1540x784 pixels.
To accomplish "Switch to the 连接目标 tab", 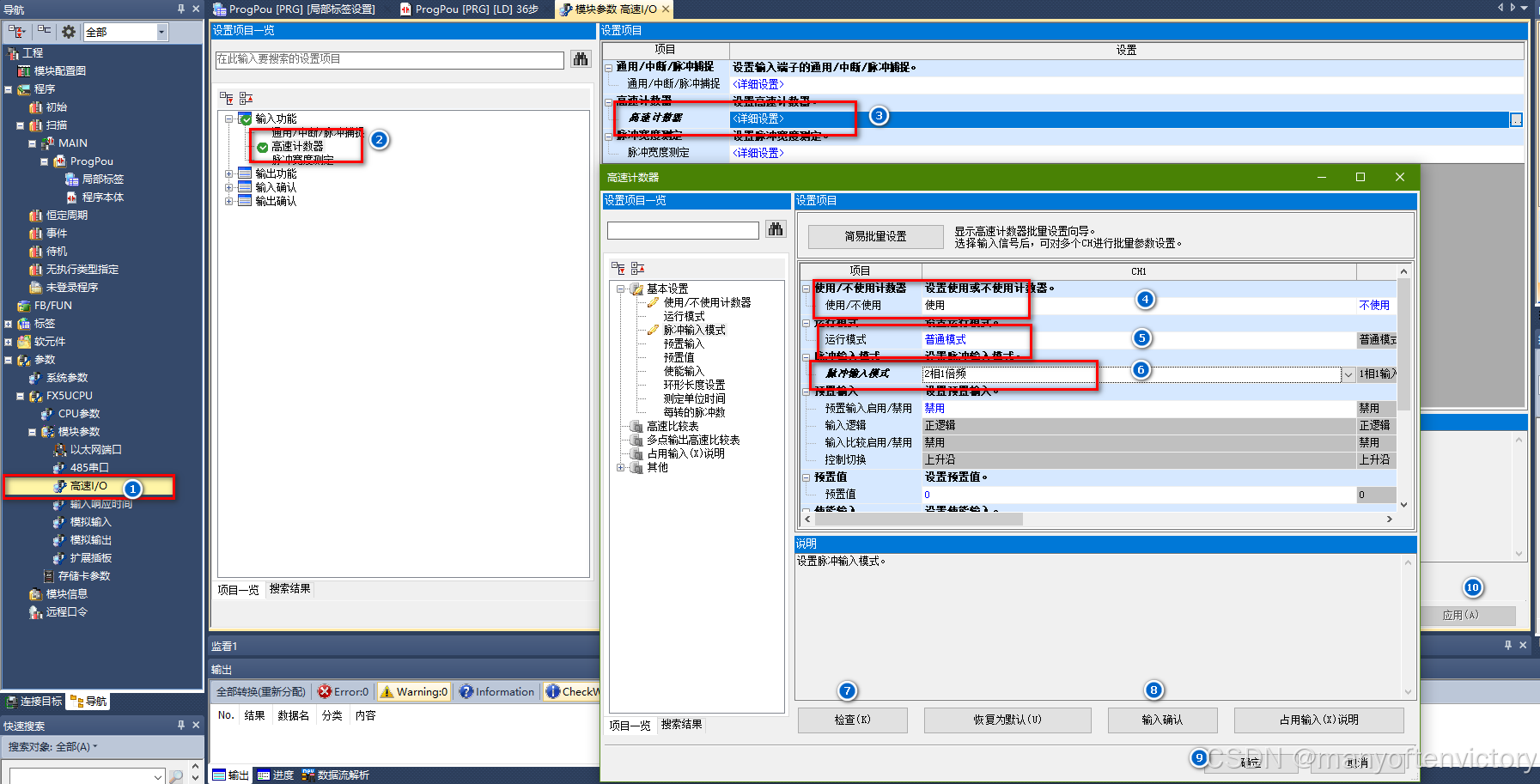I will point(34,702).
